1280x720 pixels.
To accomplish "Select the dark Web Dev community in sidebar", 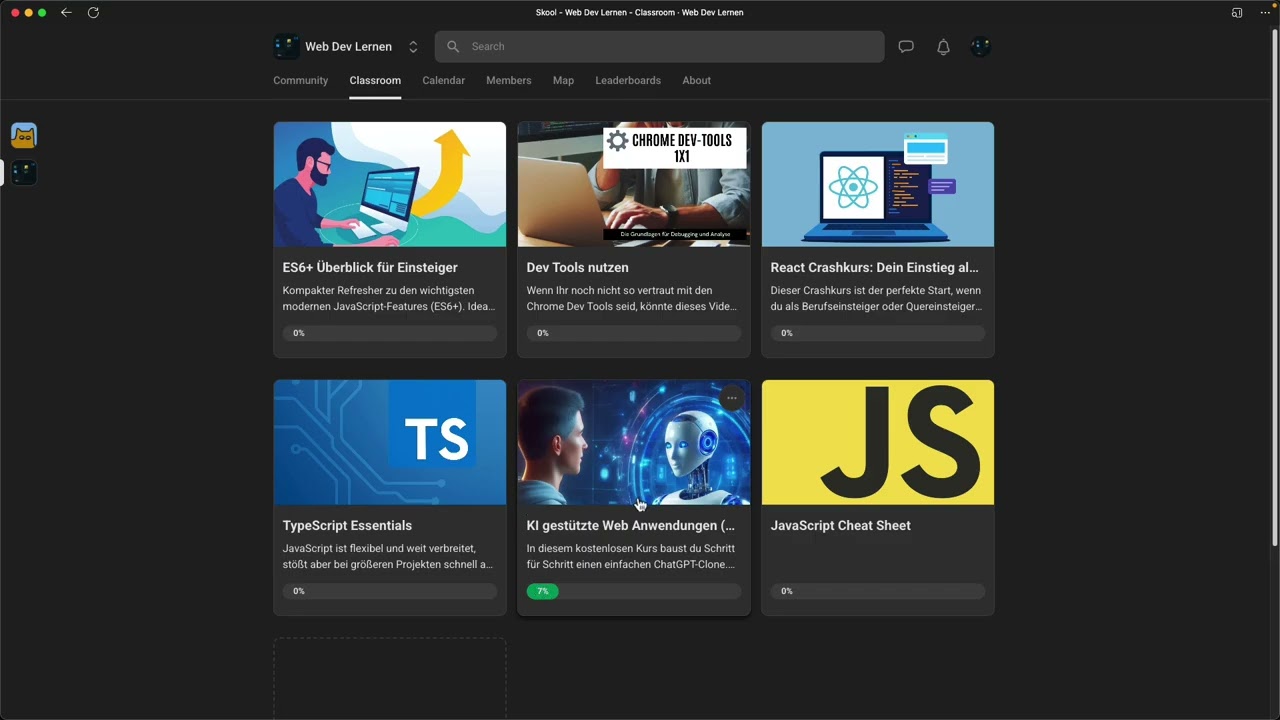I will pyautogui.click(x=24, y=172).
